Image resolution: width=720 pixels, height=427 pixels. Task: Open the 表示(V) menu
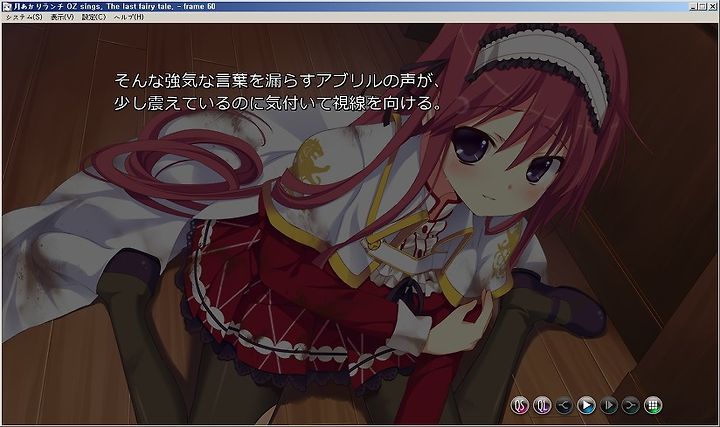pyautogui.click(x=62, y=17)
